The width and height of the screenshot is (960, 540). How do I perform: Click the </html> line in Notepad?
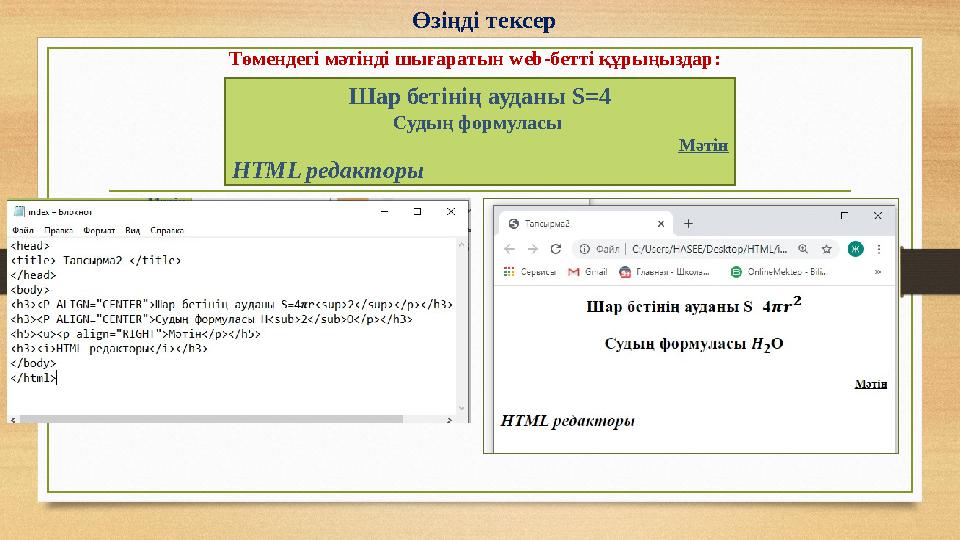(x=33, y=378)
